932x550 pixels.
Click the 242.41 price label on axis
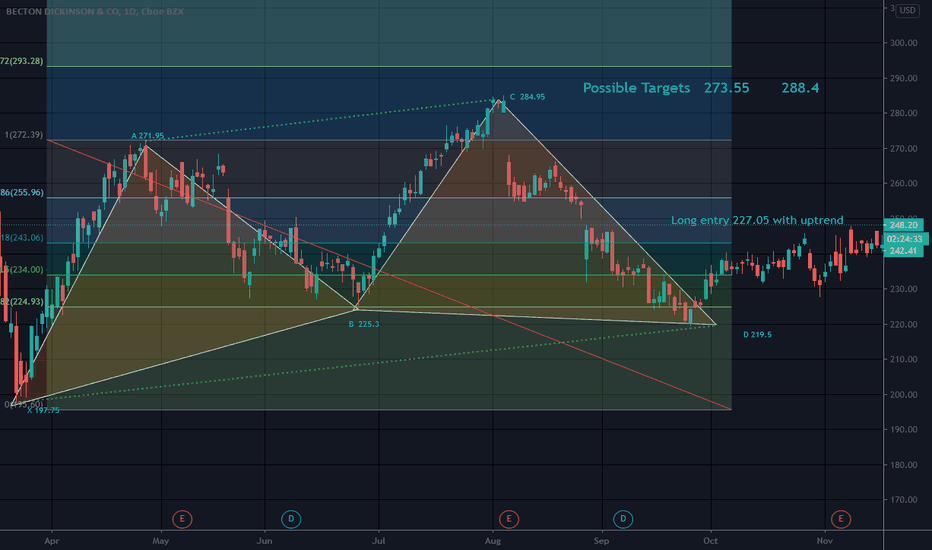click(903, 250)
